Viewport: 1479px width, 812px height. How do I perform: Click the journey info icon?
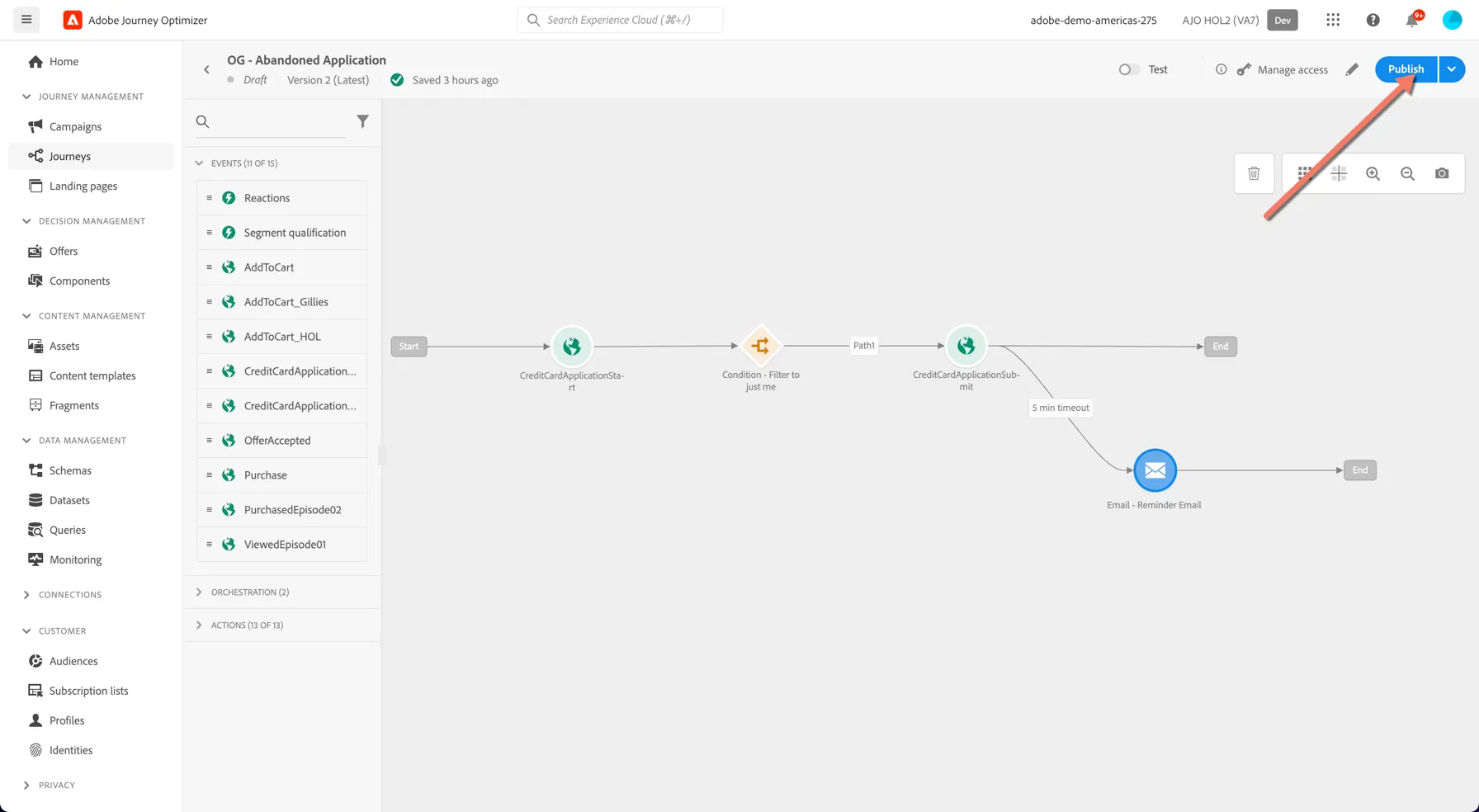point(1221,69)
